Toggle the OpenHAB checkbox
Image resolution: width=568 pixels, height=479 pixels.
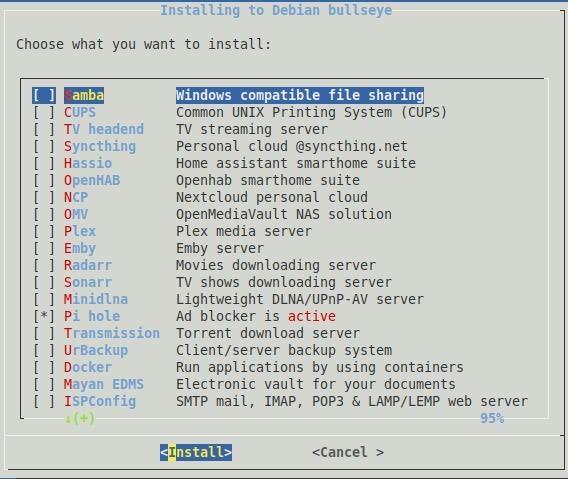click(44, 180)
